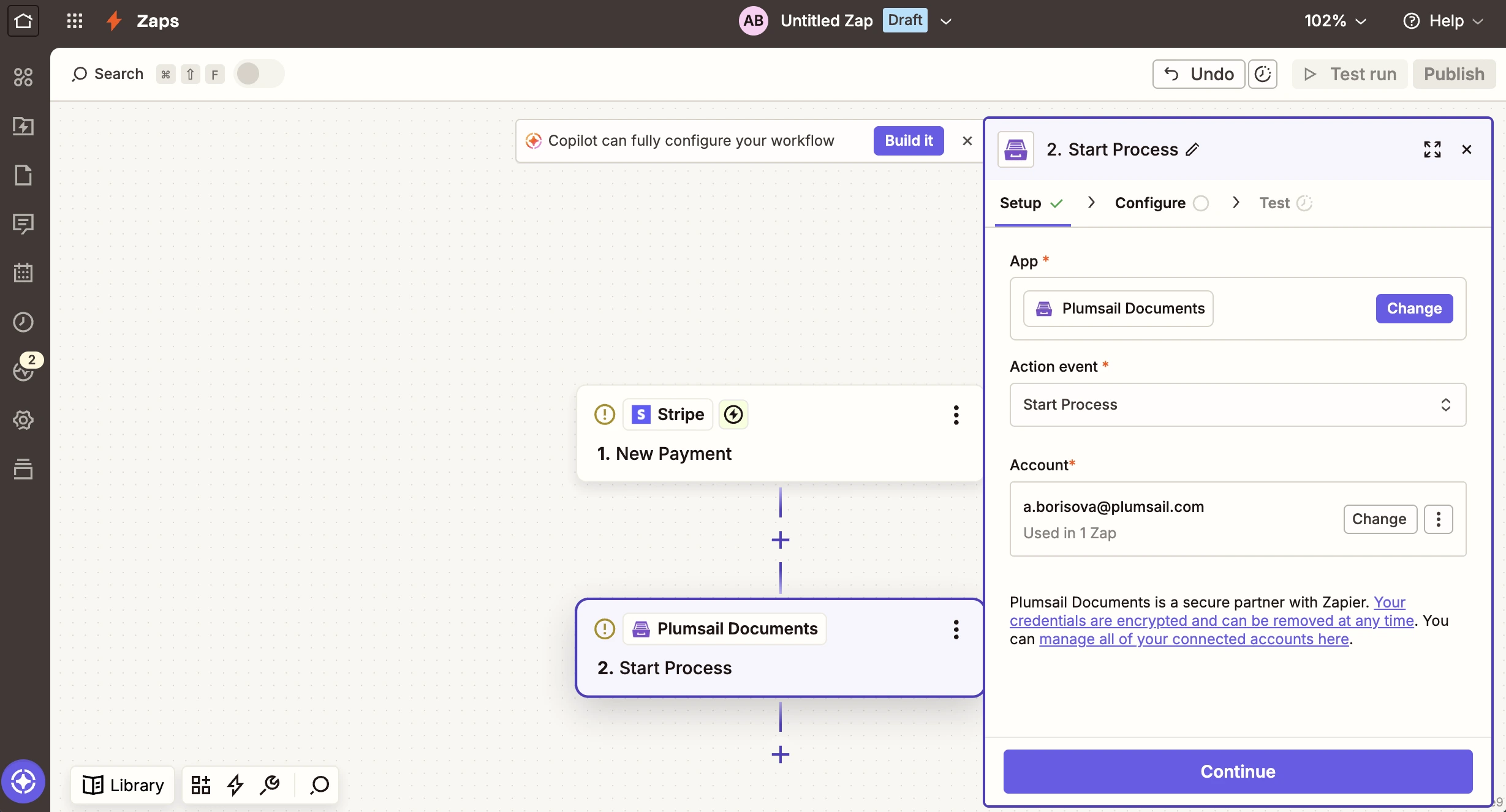Open the history clock icon in the sidebar
The width and height of the screenshot is (1506, 812).
point(23,321)
